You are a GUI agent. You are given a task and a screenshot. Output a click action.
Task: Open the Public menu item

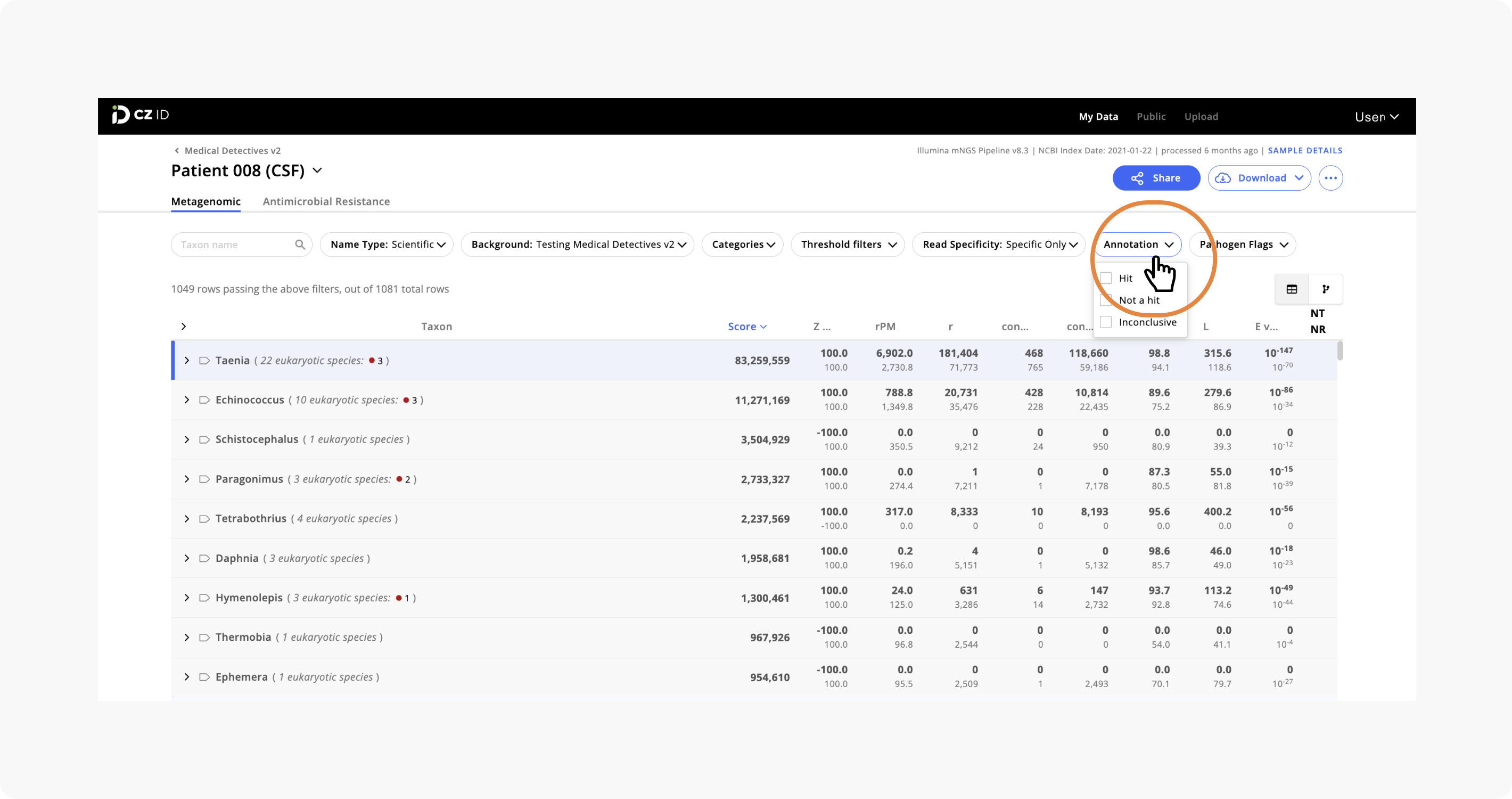coord(1151,116)
